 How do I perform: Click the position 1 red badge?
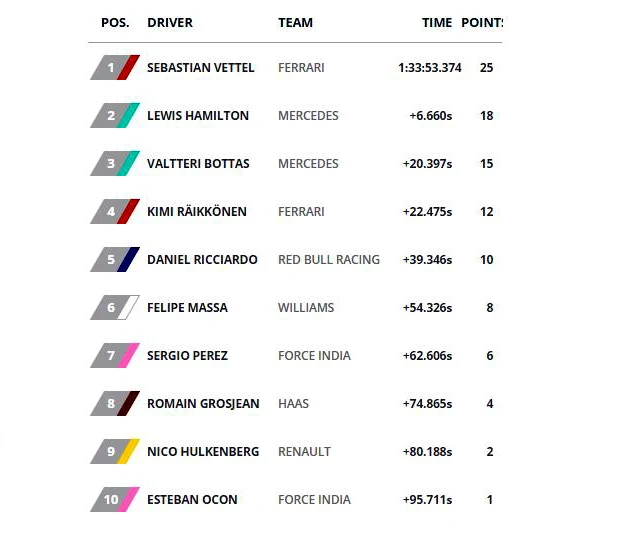tap(114, 68)
